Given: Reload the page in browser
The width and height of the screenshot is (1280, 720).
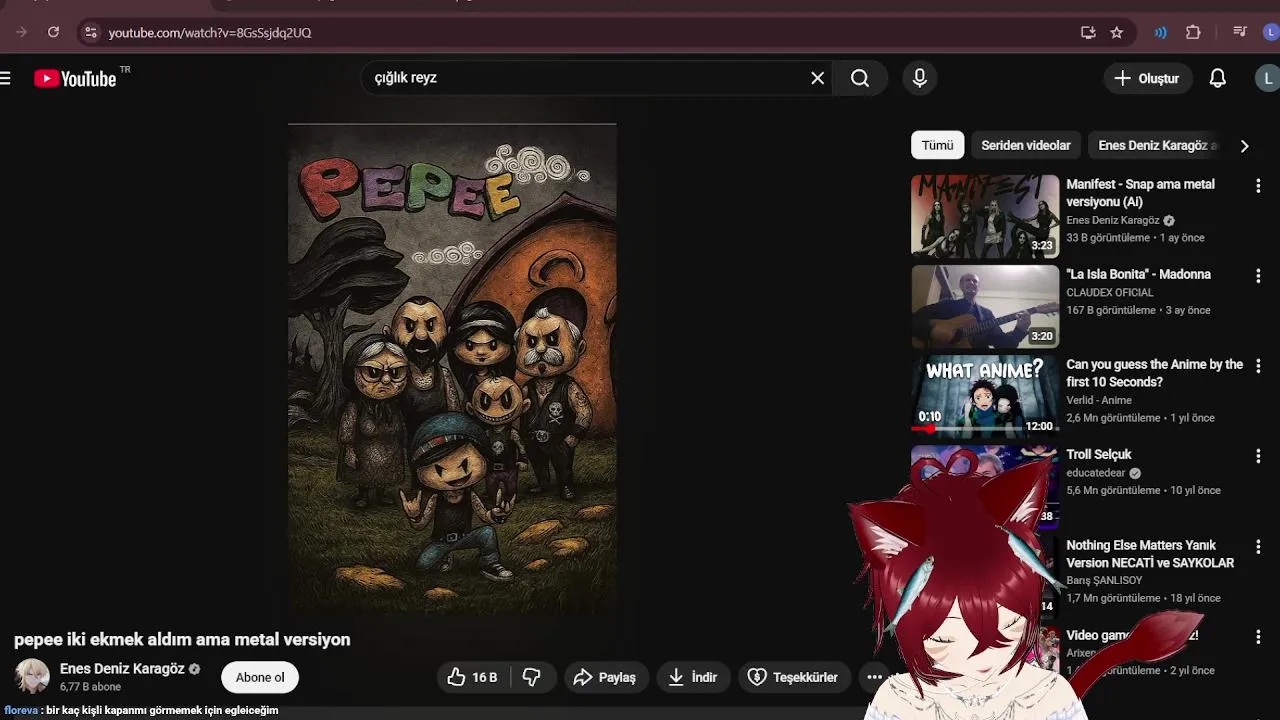Looking at the screenshot, I should coord(53,32).
